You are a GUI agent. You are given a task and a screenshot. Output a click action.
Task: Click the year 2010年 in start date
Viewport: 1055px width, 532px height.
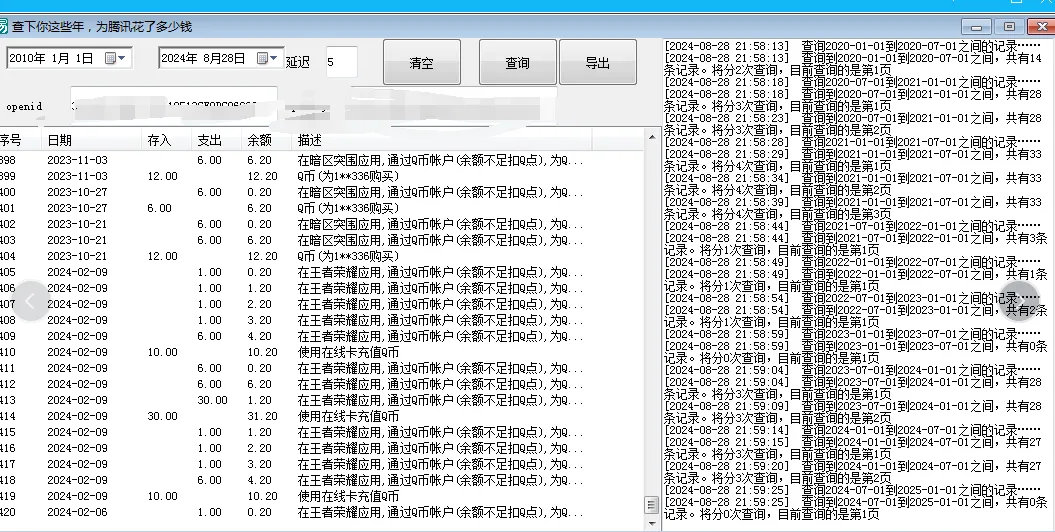[x=28, y=59]
